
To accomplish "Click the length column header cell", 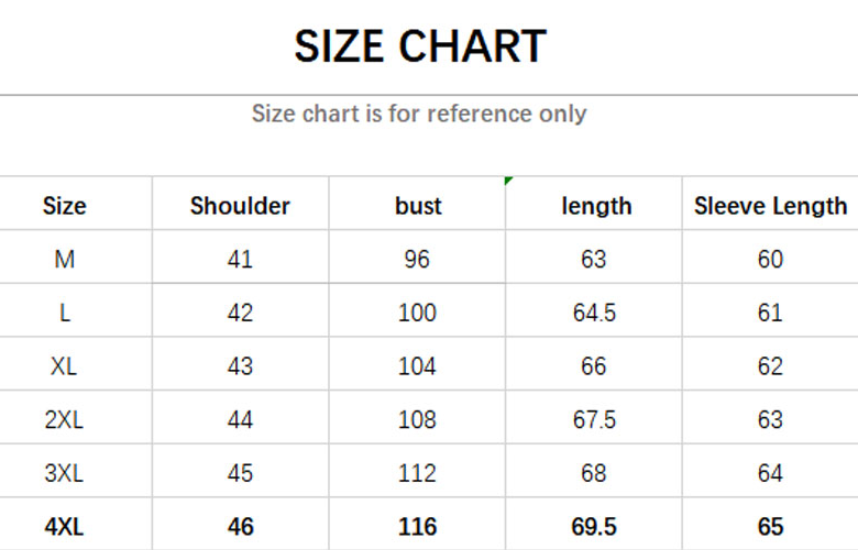I will point(596,206).
